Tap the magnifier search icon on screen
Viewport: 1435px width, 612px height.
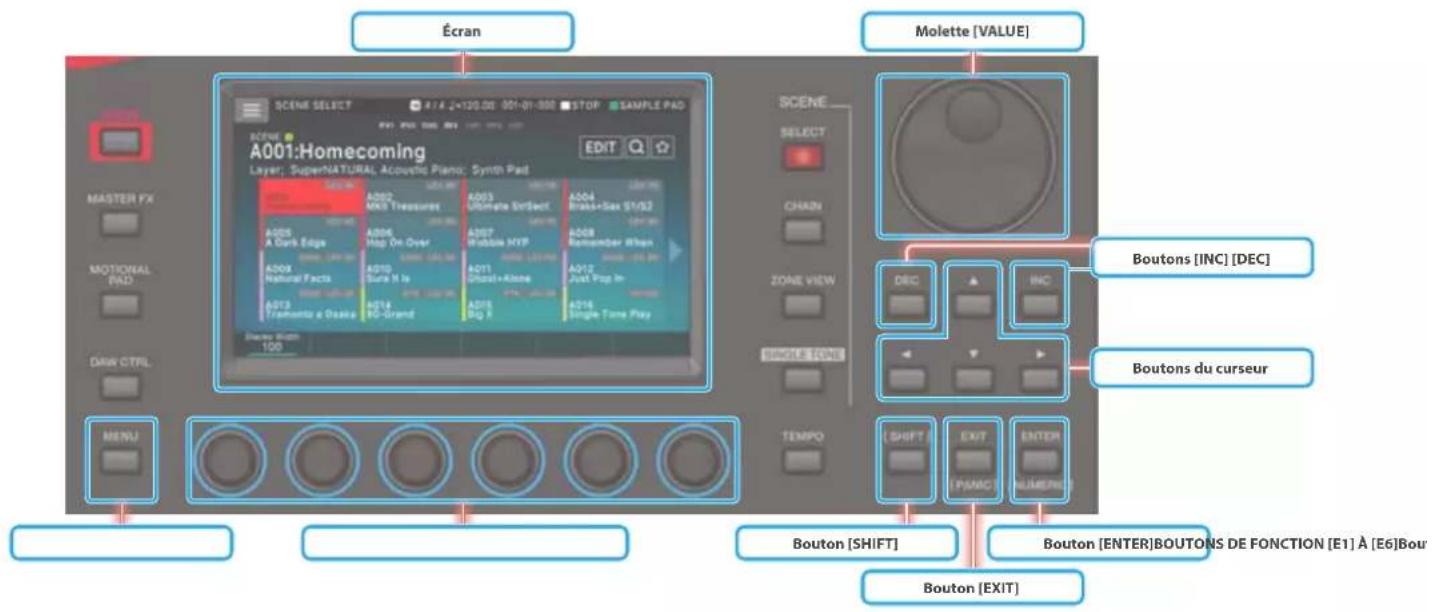[636, 148]
